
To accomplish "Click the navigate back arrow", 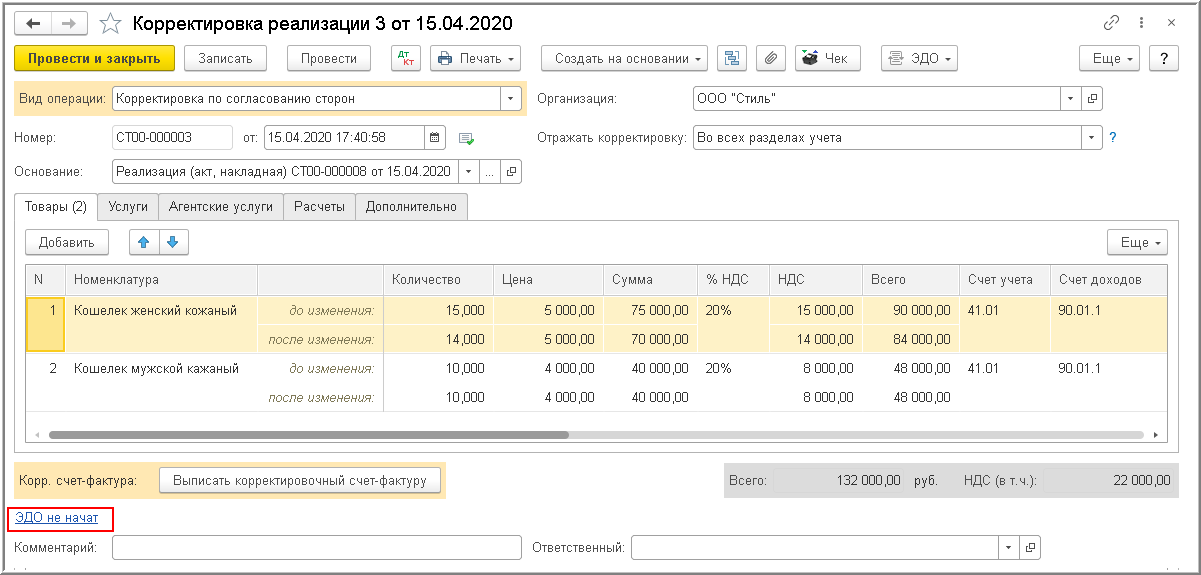I will (33, 23).
